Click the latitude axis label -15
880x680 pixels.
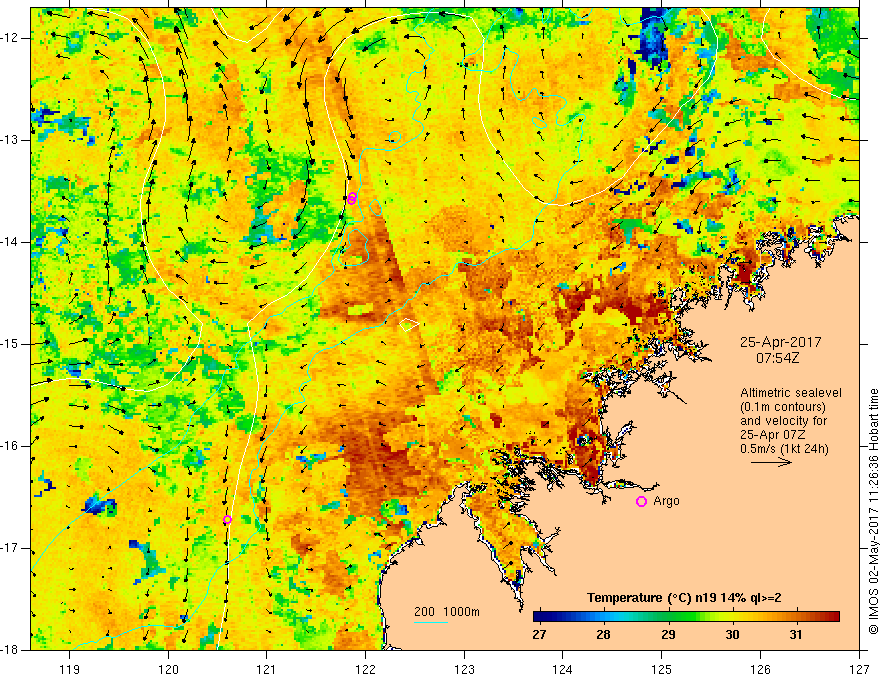coord(10,344)
